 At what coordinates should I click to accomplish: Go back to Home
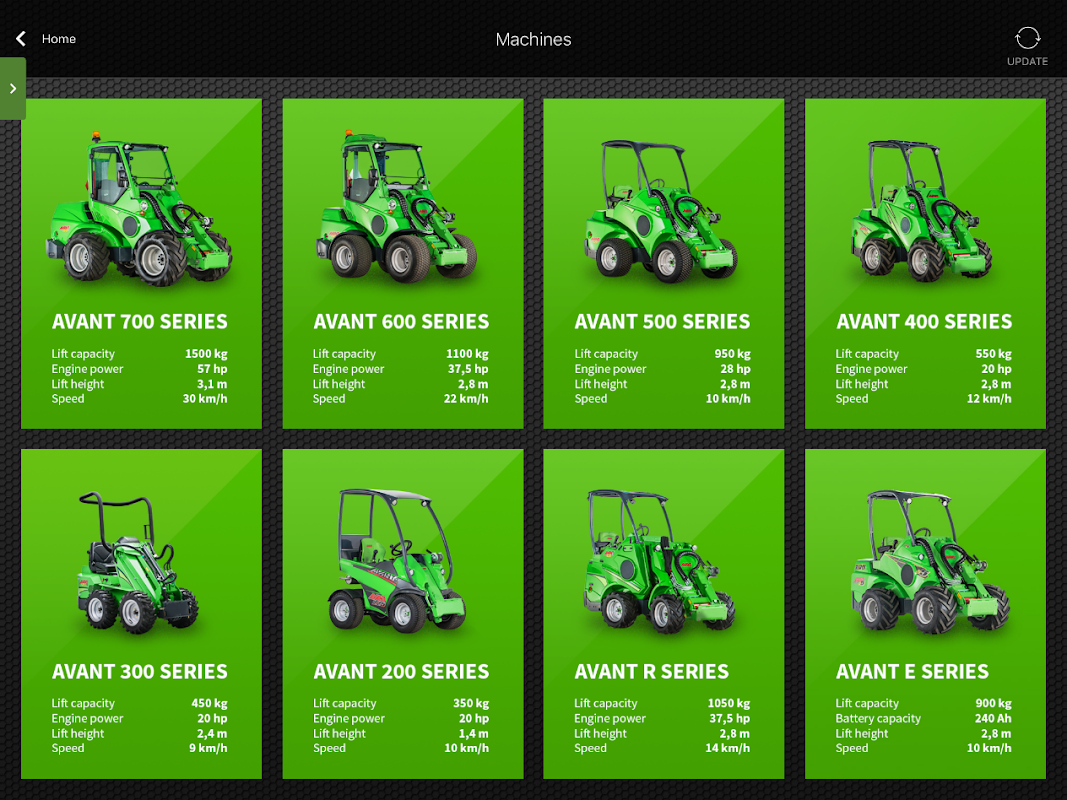coord(59,39)
